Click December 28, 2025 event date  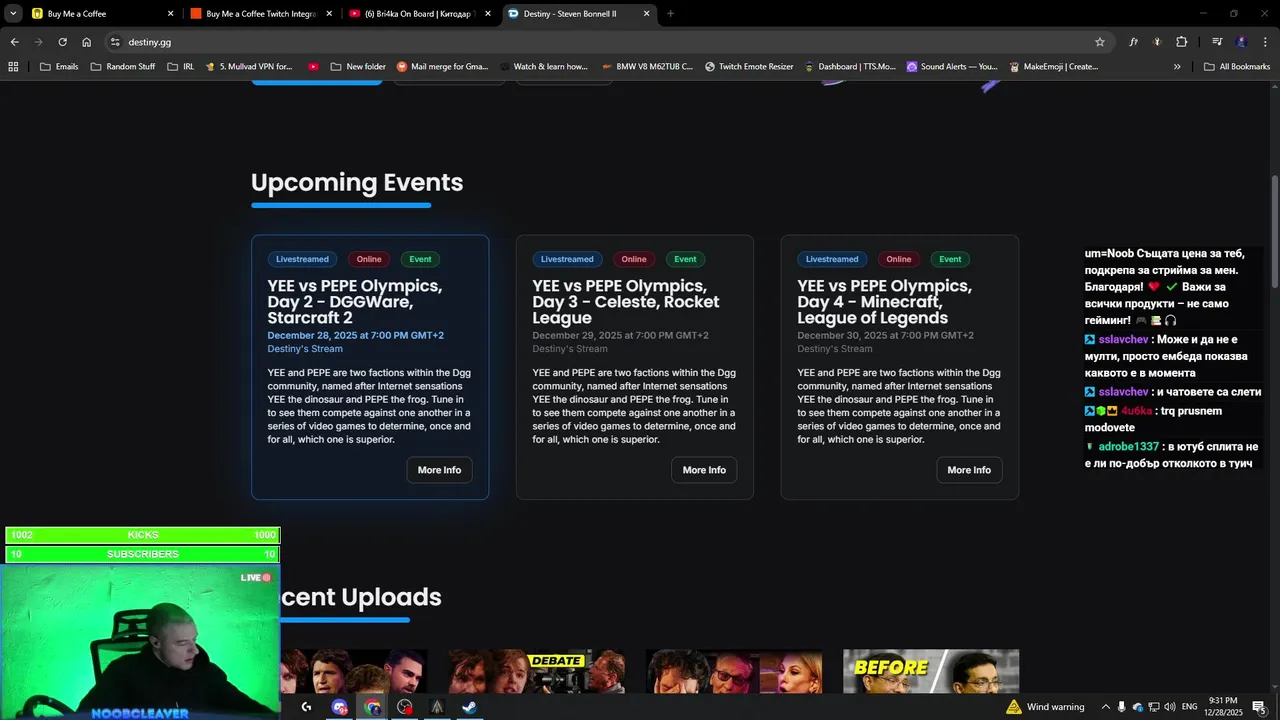(355, 336)
